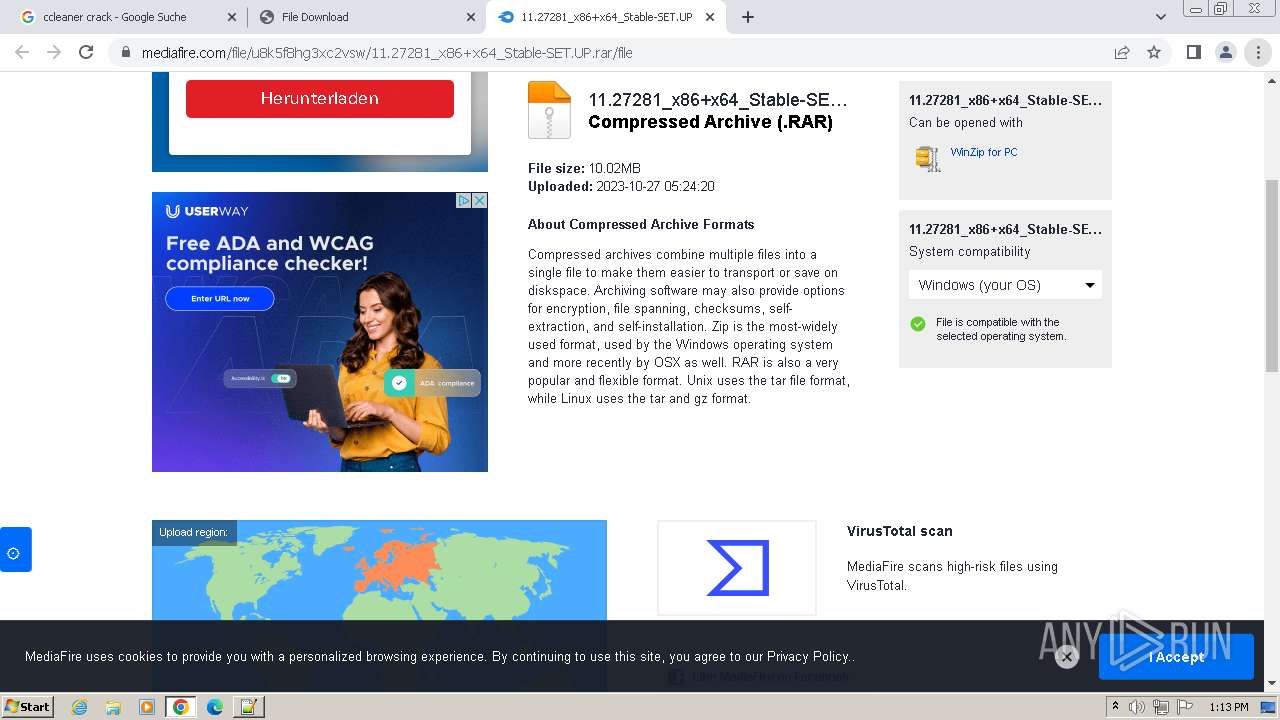Image resolution: width=1280 pixels, height=720 pixels.
Task: Click the browser Back arrow
Action: point(22,52)
